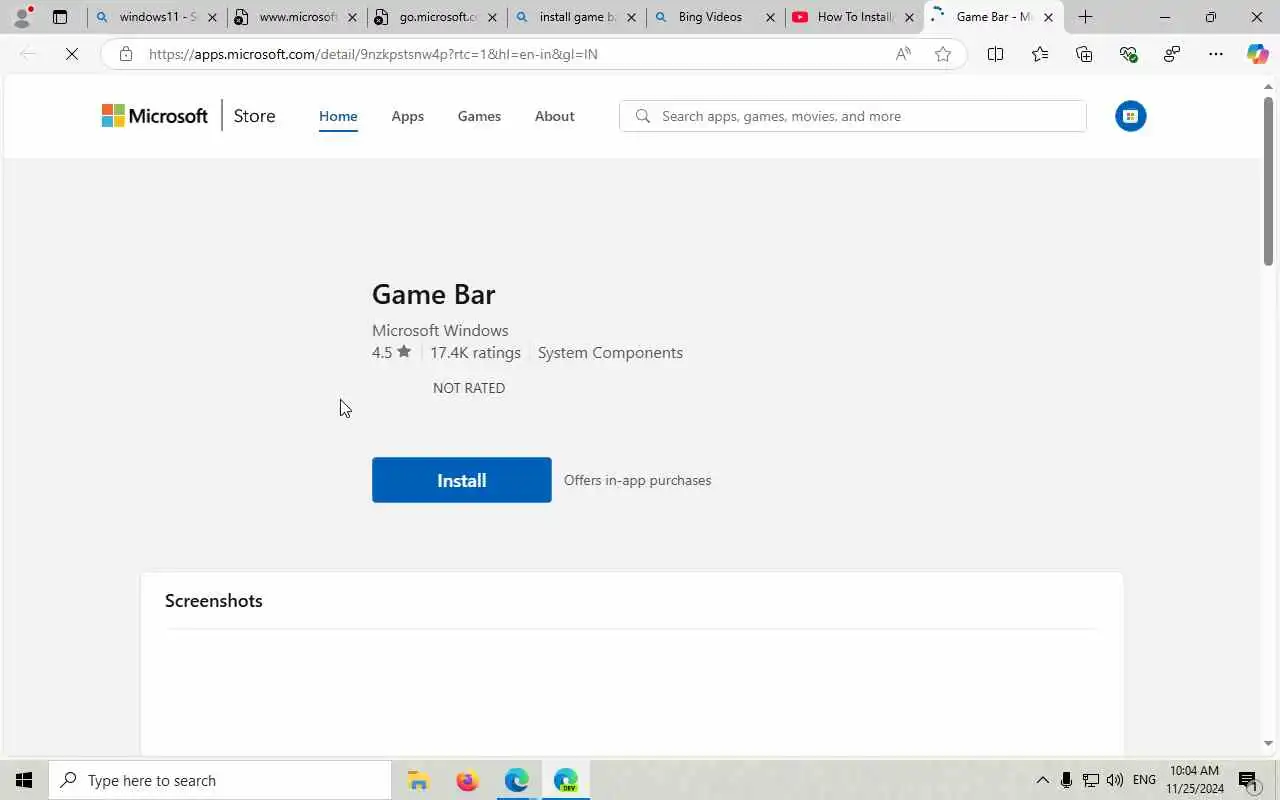1280x800 pixels.
Task: Open Microsoft Edge from taskbar
Action: 516,780
